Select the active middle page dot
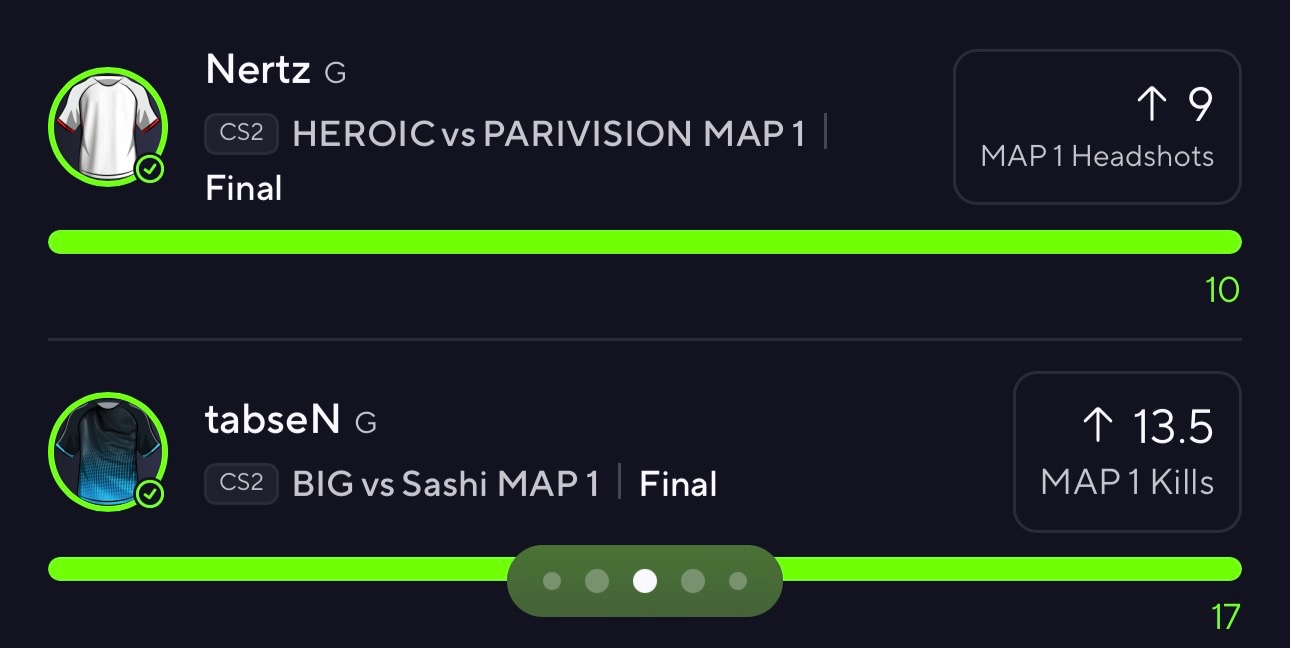 (645, 581)
